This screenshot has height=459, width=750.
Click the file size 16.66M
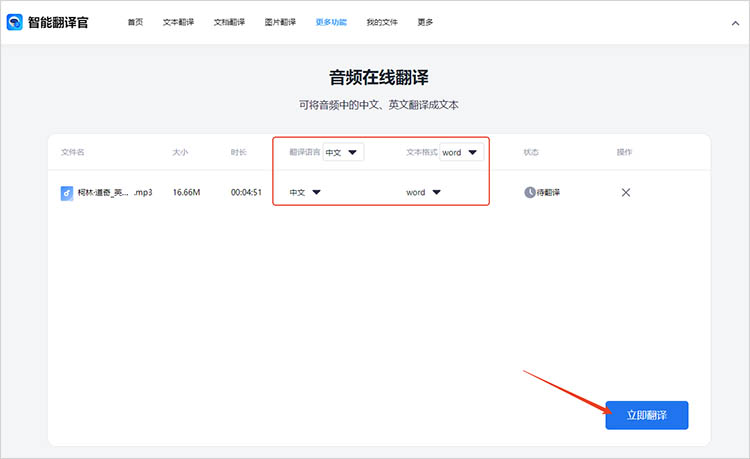pyautogui.click(x=187, y=192)
